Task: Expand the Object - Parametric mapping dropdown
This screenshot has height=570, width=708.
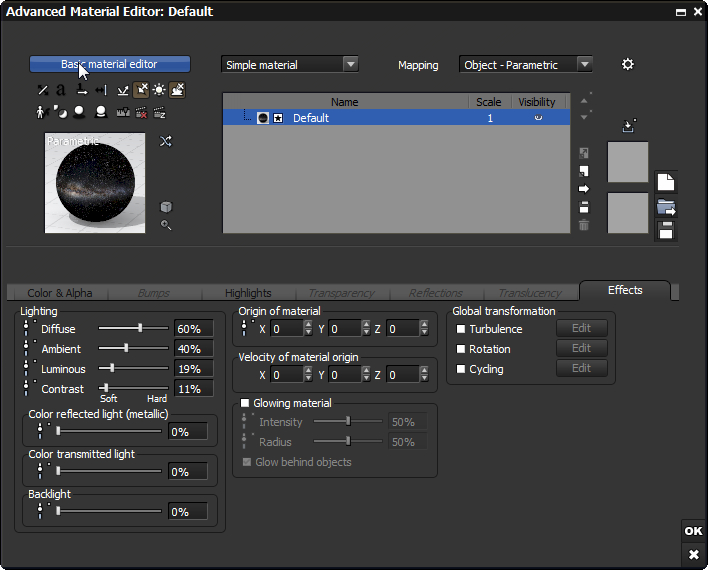Action: [526, 64]
